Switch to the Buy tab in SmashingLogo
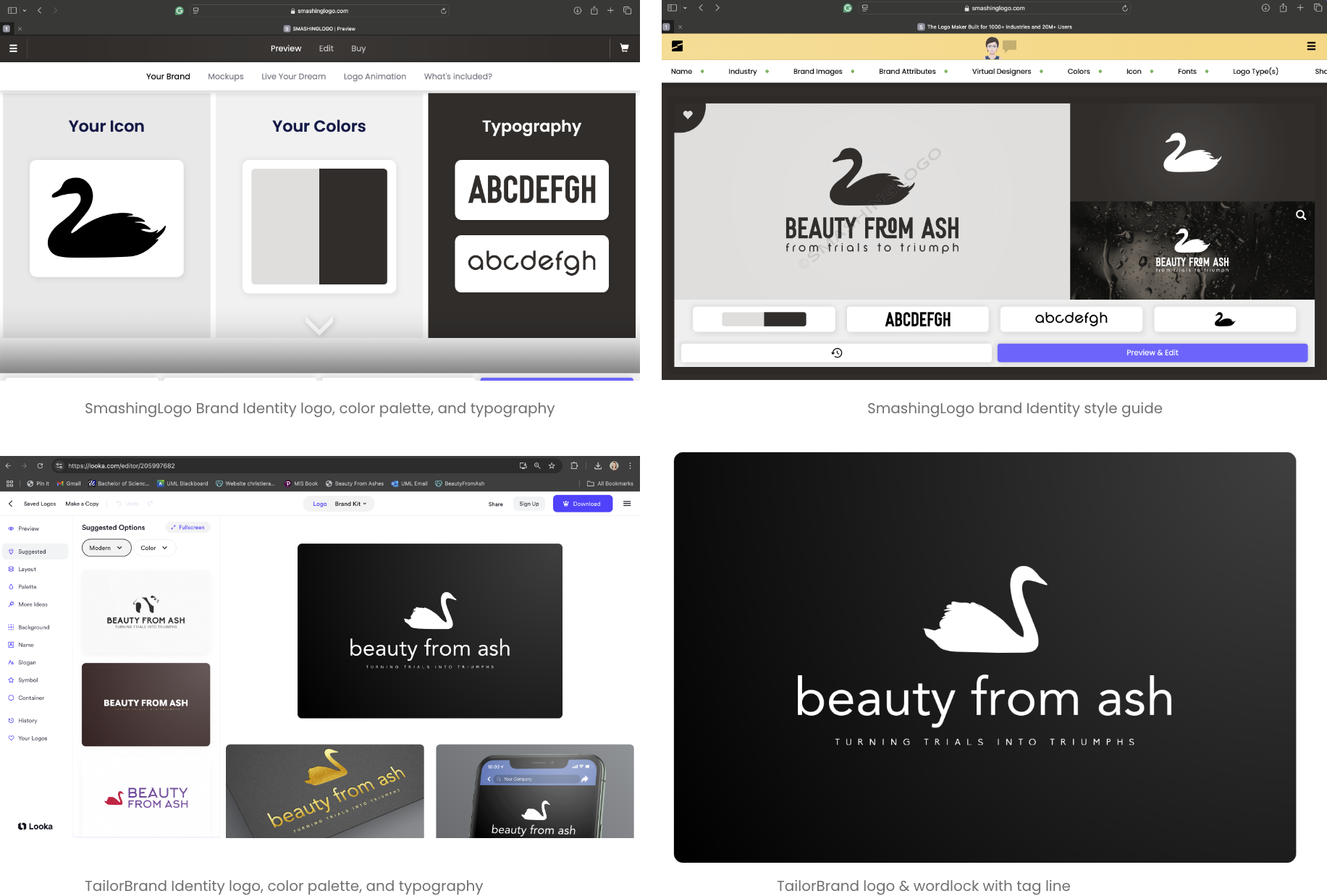Screen dimensions: 1327x896 pyautogui.click(x=358, y=48)
